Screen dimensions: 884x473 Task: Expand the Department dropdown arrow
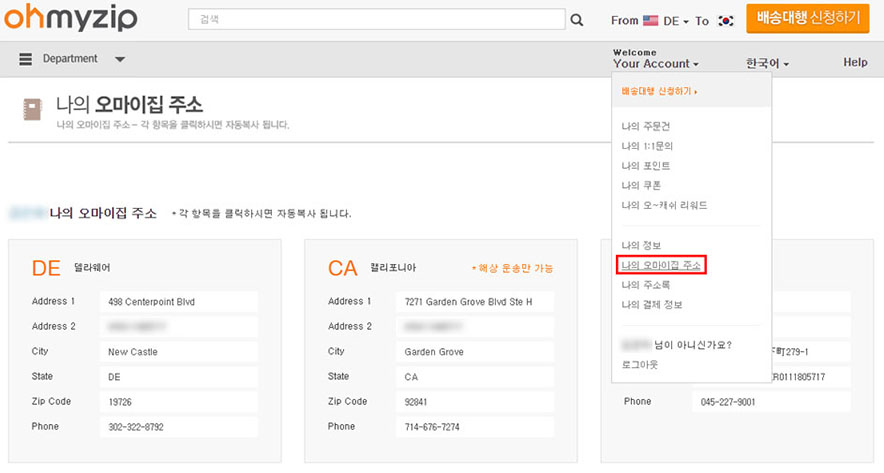120,59
